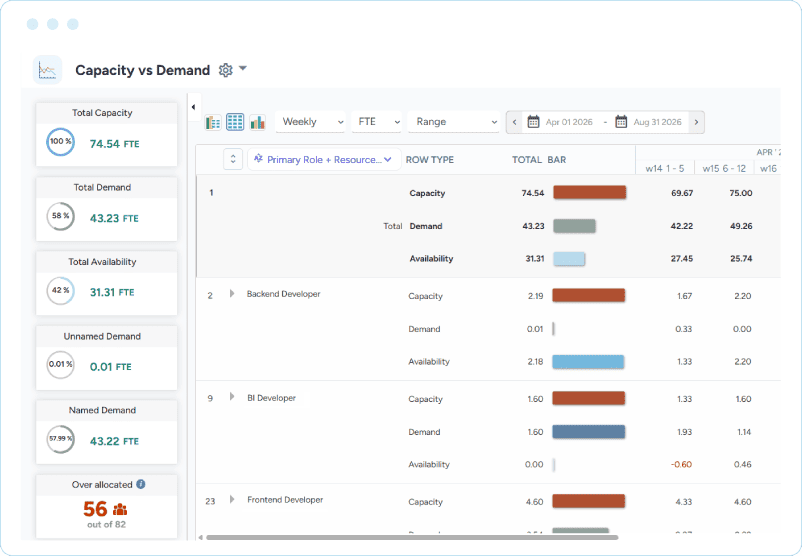Click the over allocated people icon
Image resolution: width=802 pixels, height=556 pixels.
tap(120, 509)
